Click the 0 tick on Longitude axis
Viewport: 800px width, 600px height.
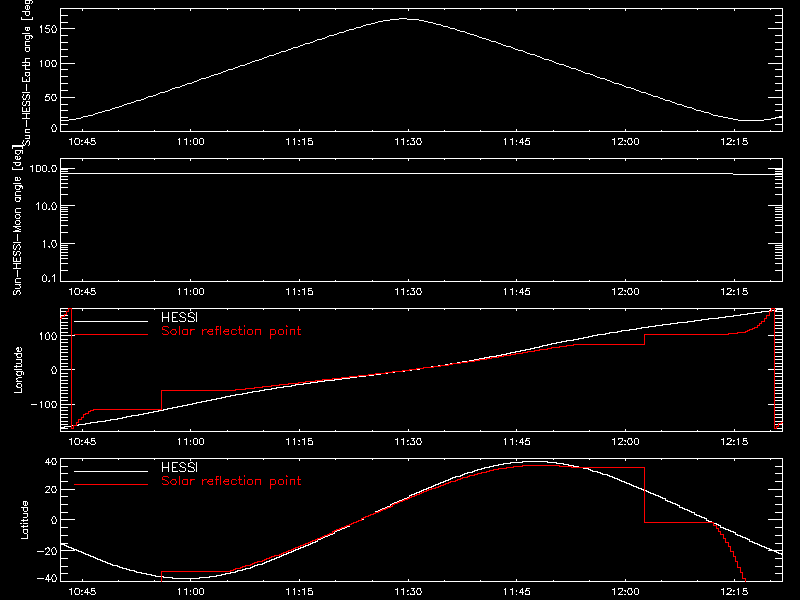click(55, 370)
